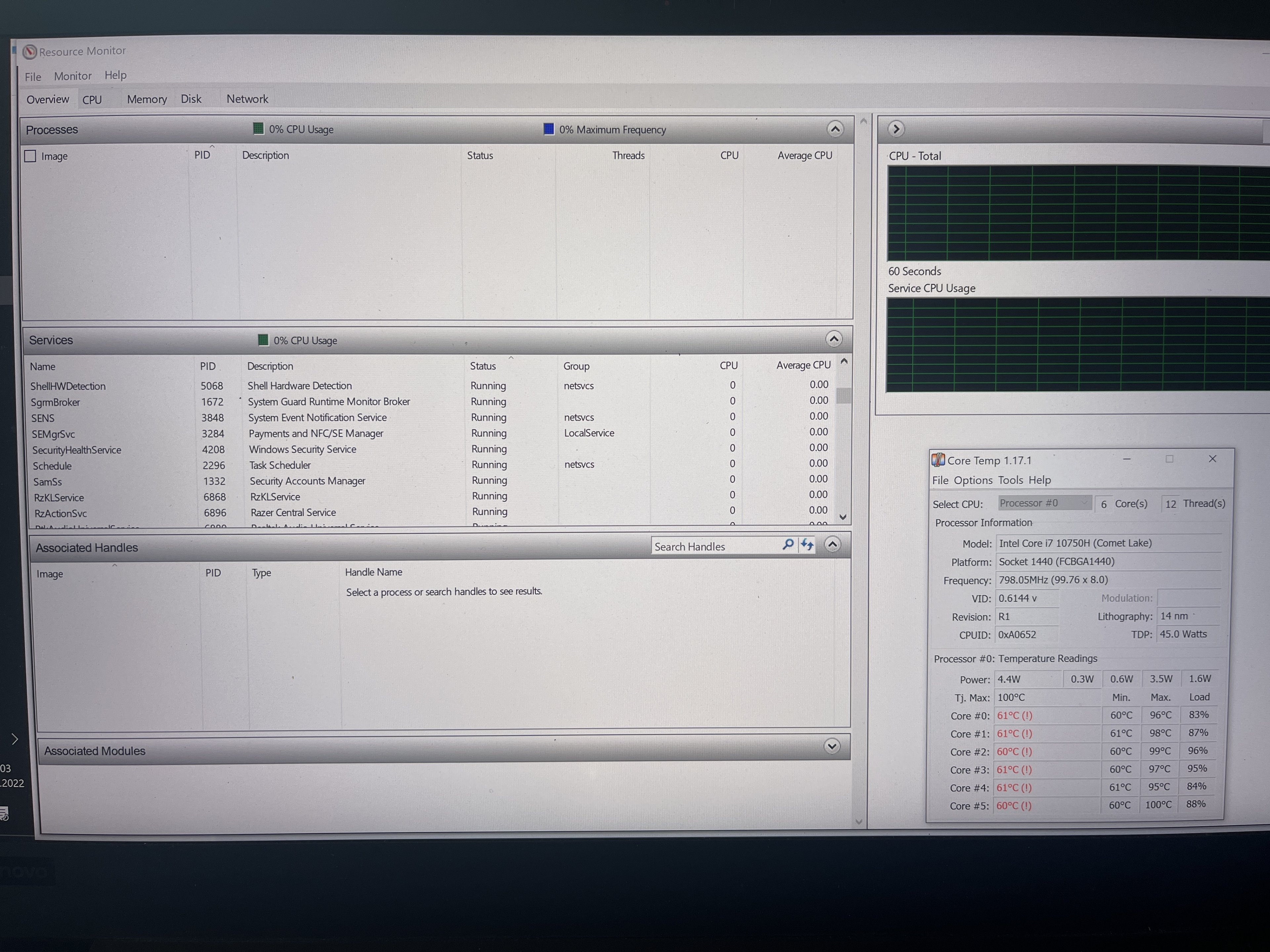Collapse the Services section
Screen dimensions: 1270x952
point(834,339)
